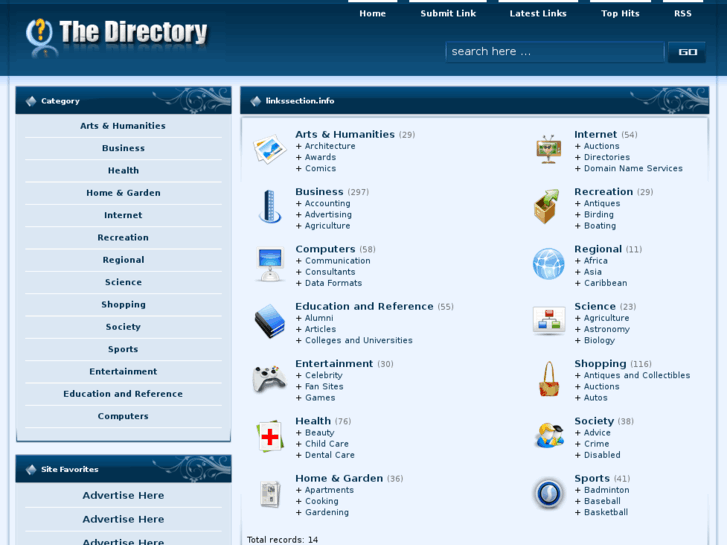Open the Astronomy subcategory link
Image resolution: width=727 pixels, height=545 pixels.
tap(606, 329)
